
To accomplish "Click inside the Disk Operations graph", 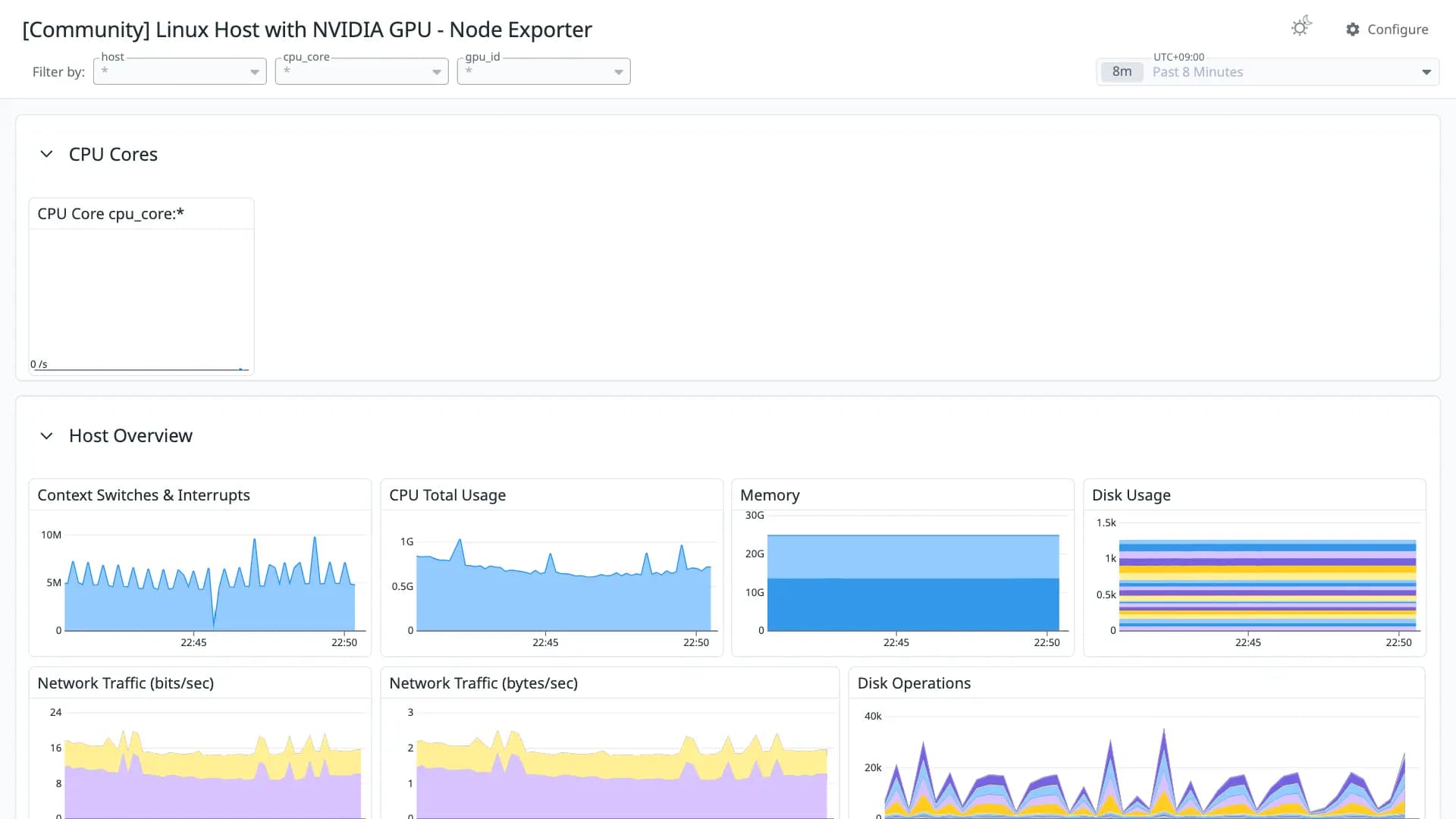I will tap(1145, 773).
